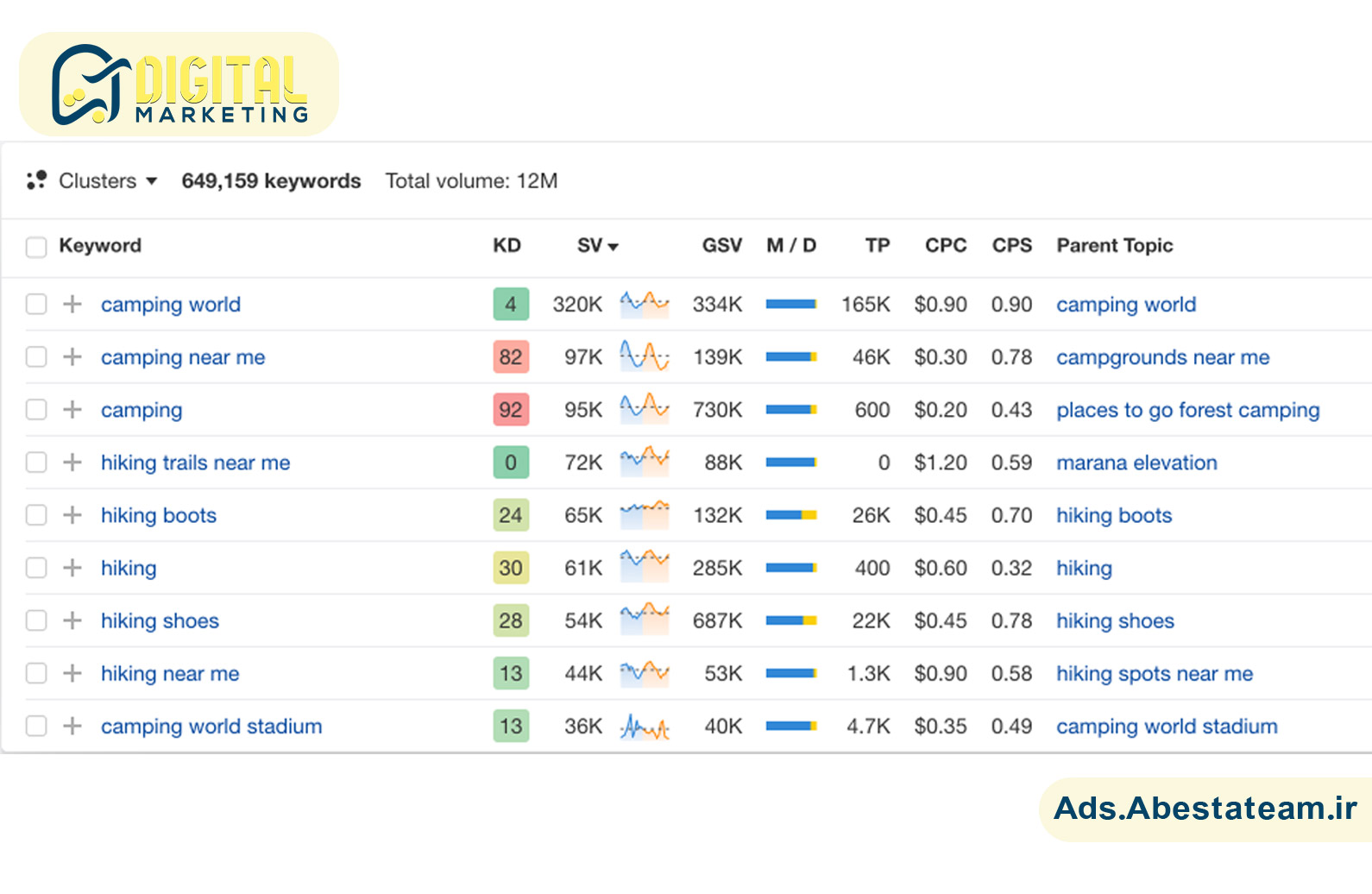Click the TP column header
The width and height of the screenshot is (1372, 894).
878,245
